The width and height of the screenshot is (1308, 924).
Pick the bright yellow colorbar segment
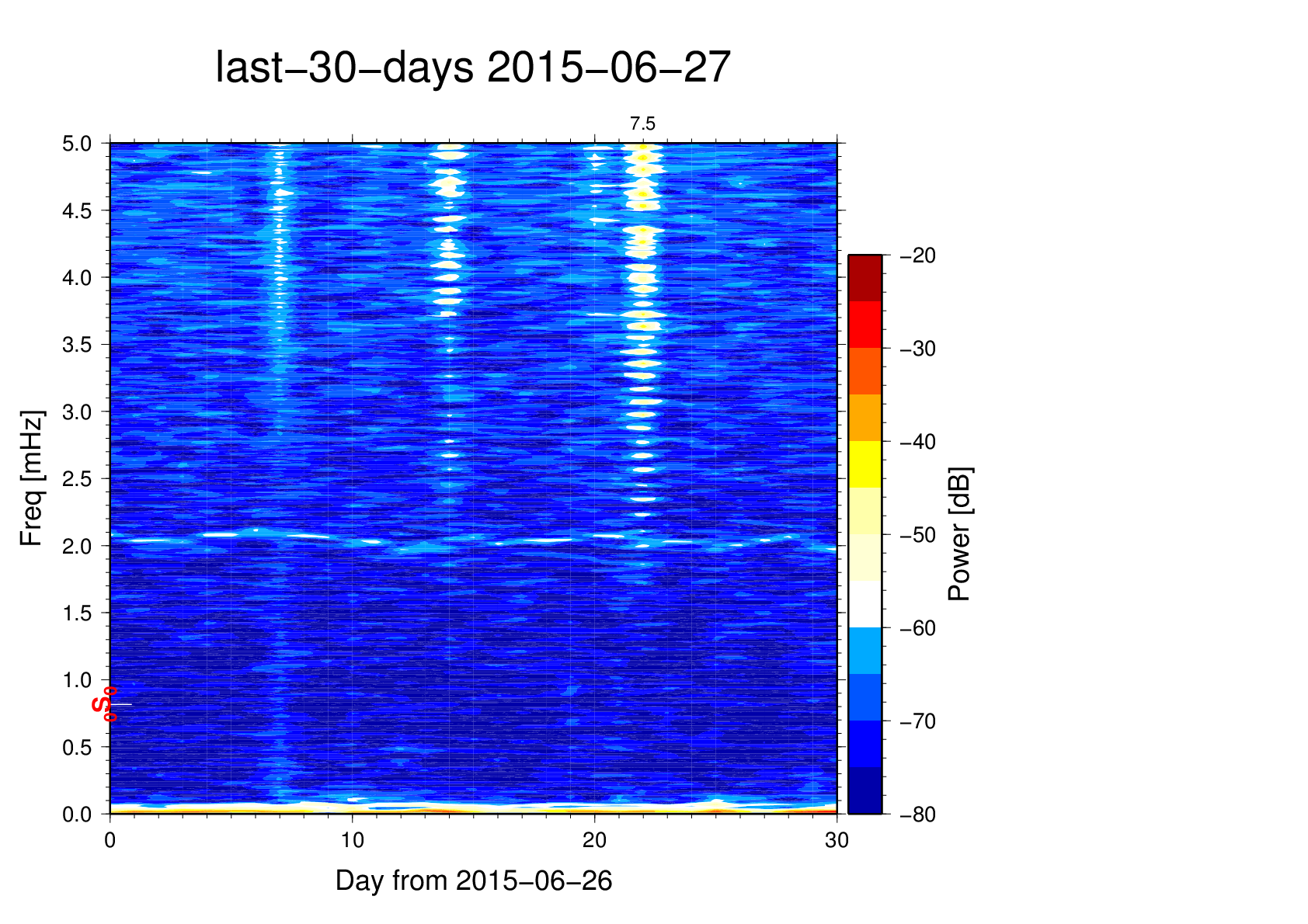(864, 464)
